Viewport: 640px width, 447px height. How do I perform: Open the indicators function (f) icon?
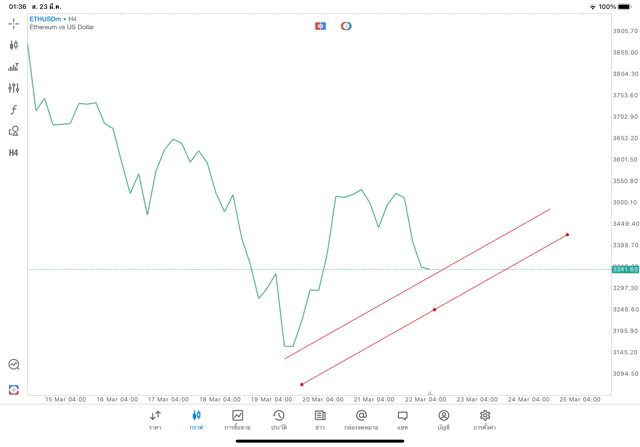tap(14, 110)
